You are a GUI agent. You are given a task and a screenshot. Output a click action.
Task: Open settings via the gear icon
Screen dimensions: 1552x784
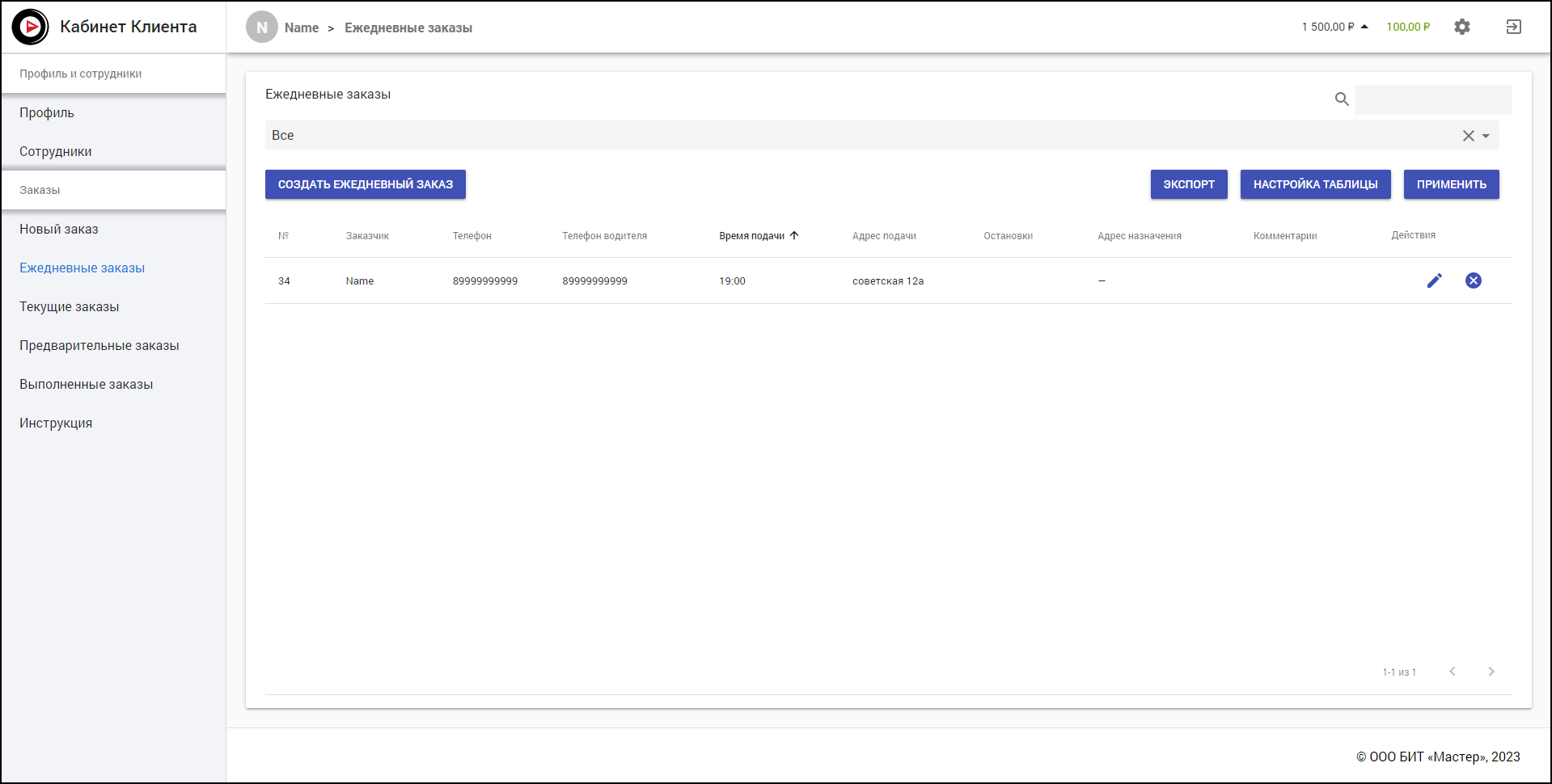coord(1461,27)
